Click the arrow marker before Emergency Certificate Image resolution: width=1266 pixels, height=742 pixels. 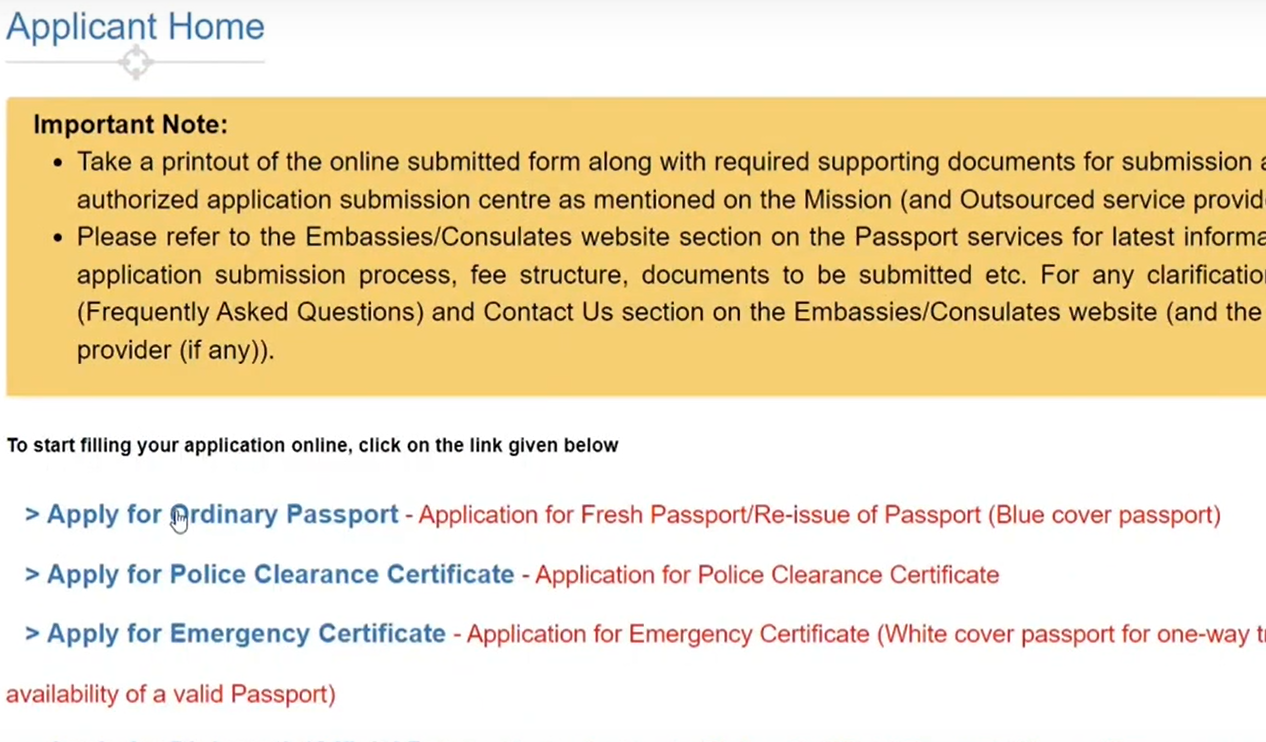(x=32, y=635)
